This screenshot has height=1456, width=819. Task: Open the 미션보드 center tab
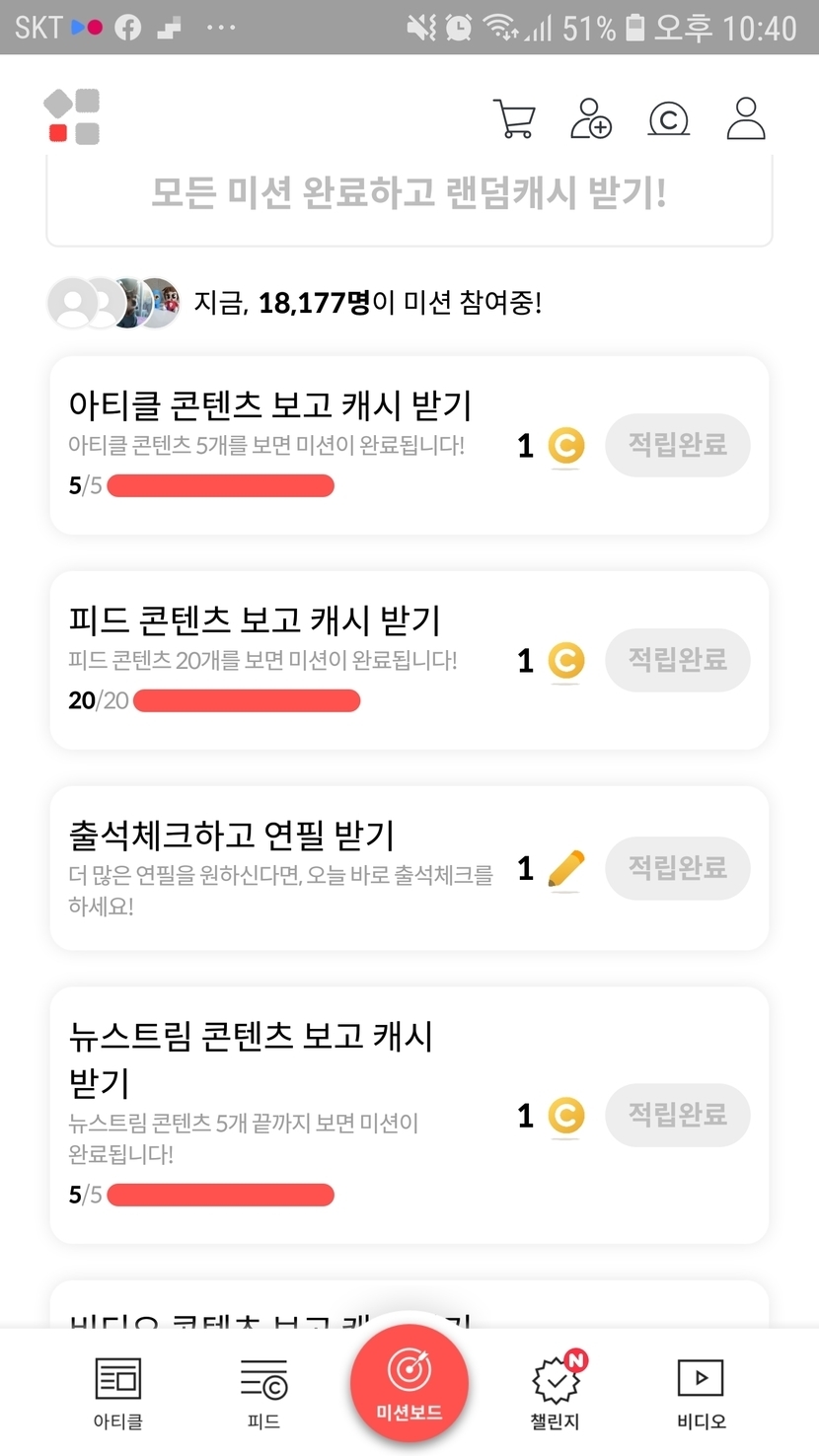pyautogui.click(x=409, y=1383)
